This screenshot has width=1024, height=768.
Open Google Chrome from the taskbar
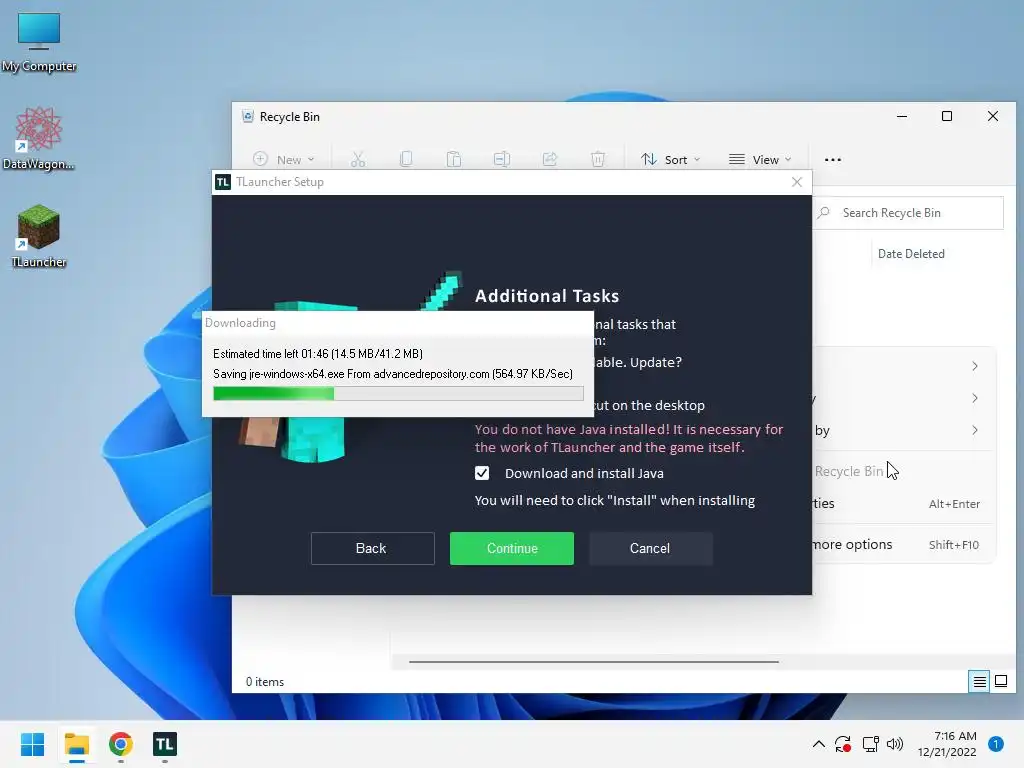tap(121, 744)
